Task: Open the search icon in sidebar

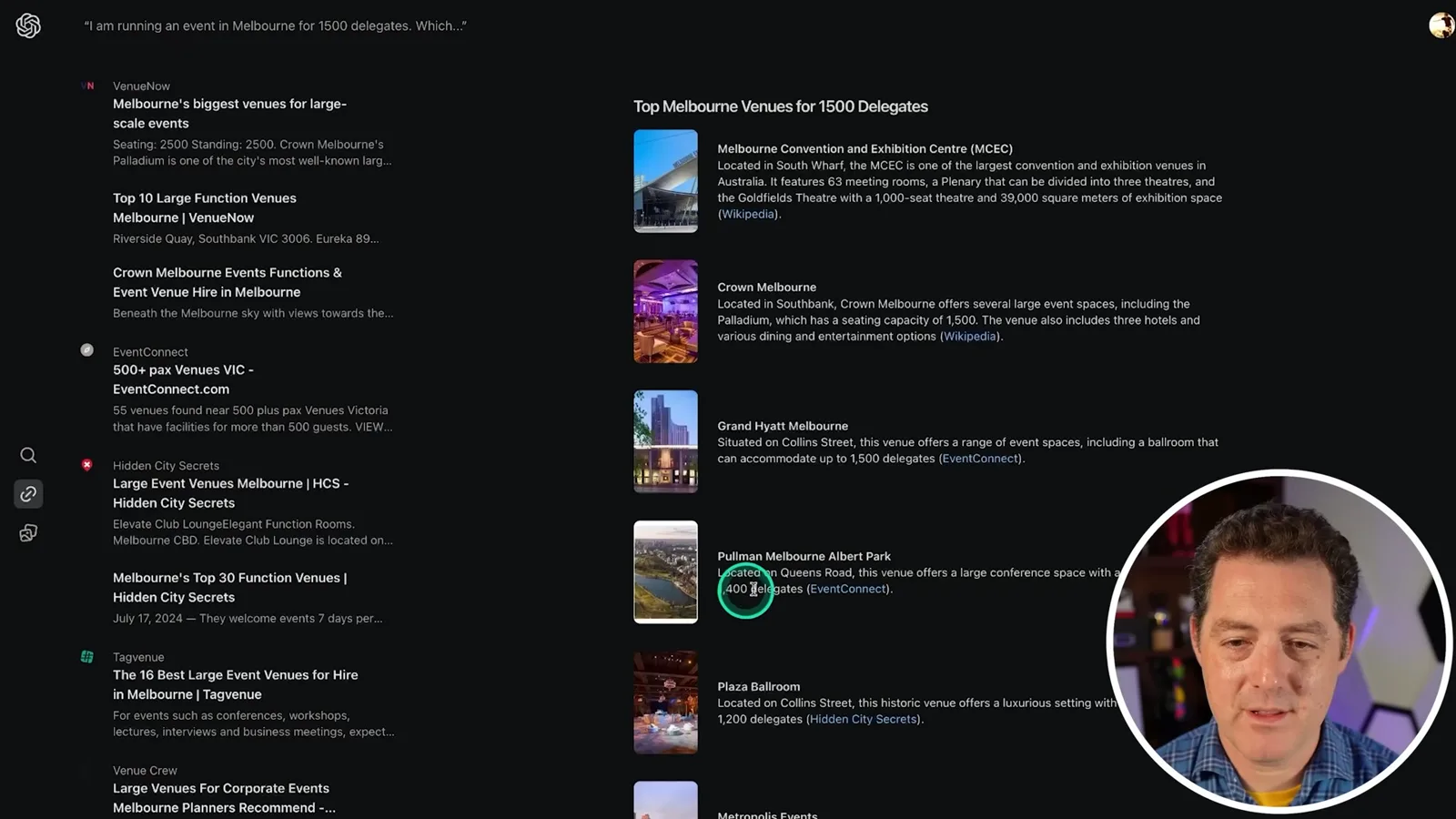Action: point(28,455)
